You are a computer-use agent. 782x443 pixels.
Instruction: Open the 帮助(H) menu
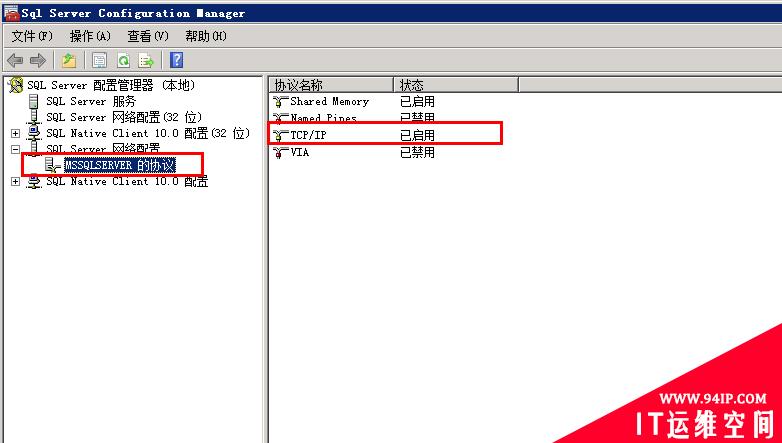click(x=206, y=36)
